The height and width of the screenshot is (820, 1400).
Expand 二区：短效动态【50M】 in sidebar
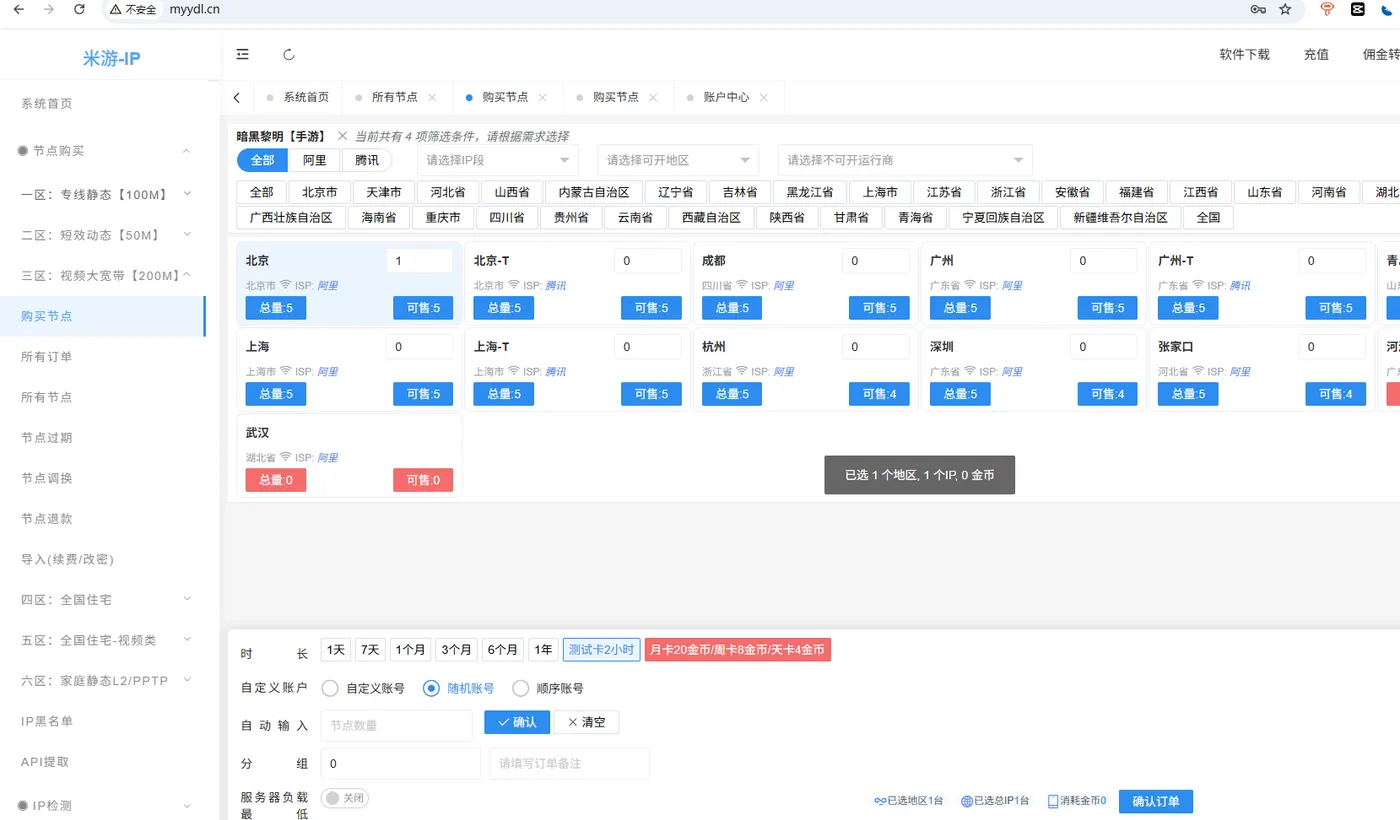point(103,235)
